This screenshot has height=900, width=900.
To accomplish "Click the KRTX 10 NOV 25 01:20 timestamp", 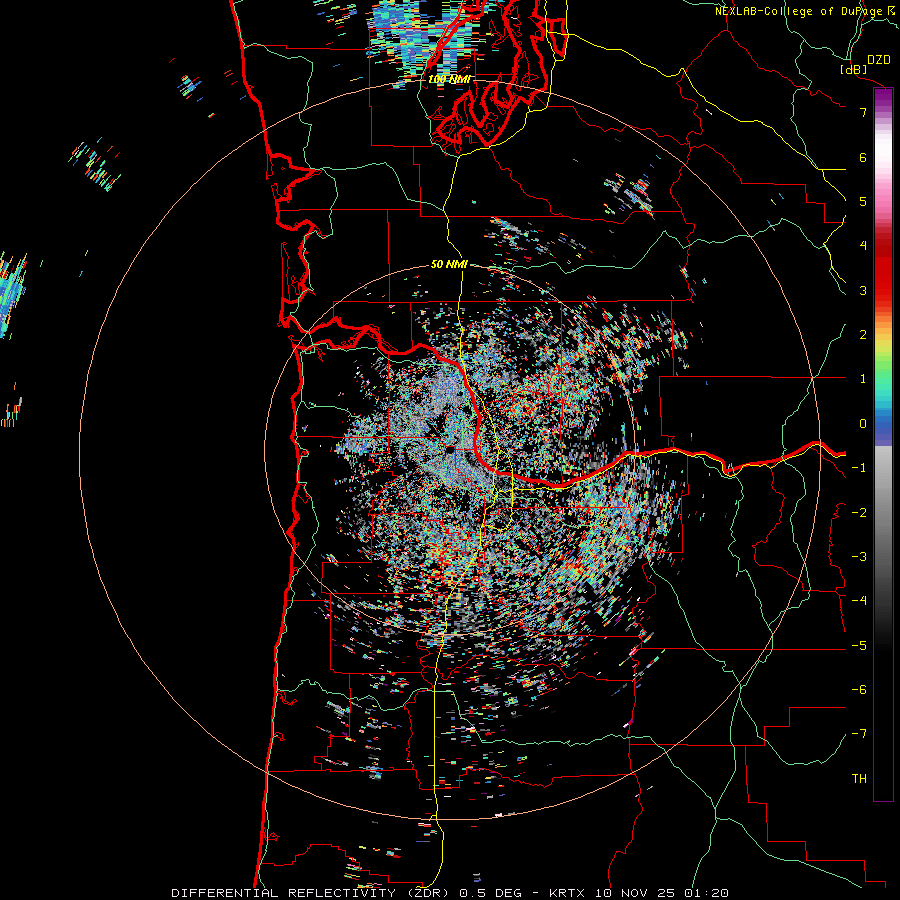I will pyautogui.click(x=639, y=893).
